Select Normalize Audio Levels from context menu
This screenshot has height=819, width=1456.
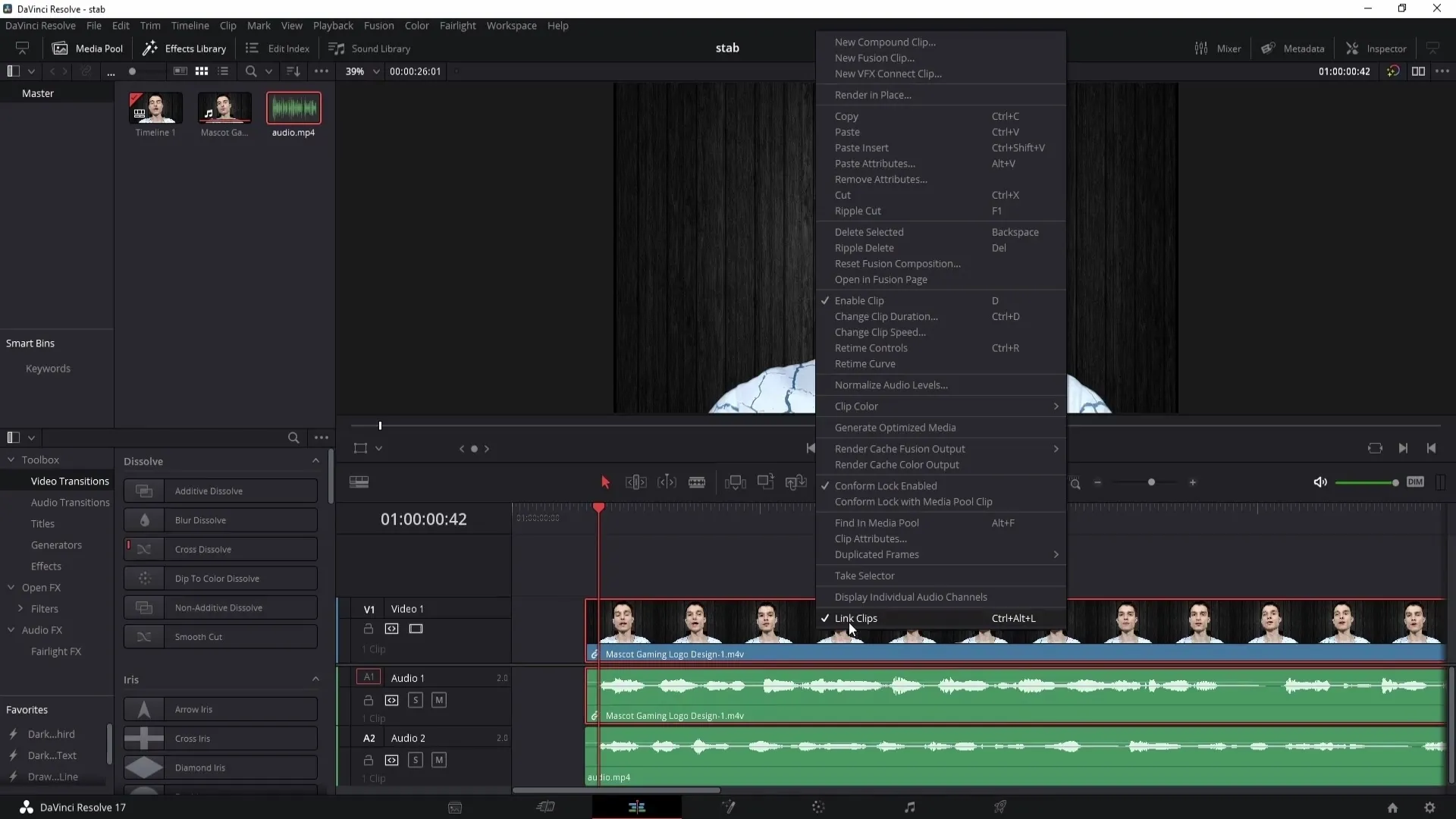tap(891, 385)
